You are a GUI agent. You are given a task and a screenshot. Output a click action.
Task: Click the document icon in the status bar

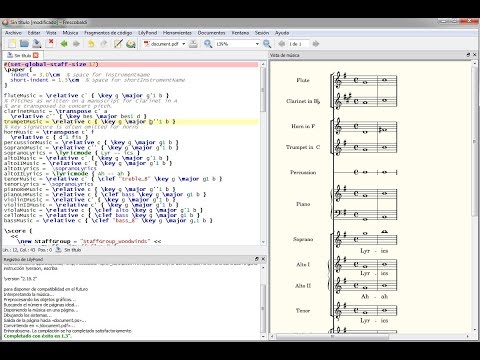click(59, 250)
